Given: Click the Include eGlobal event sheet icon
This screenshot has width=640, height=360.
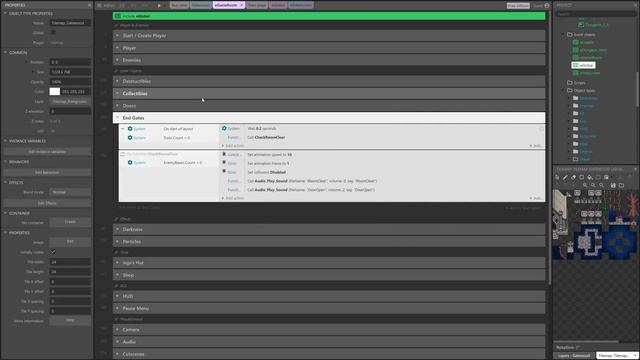Looking at the screenshot, I should (x=118, y=16).
